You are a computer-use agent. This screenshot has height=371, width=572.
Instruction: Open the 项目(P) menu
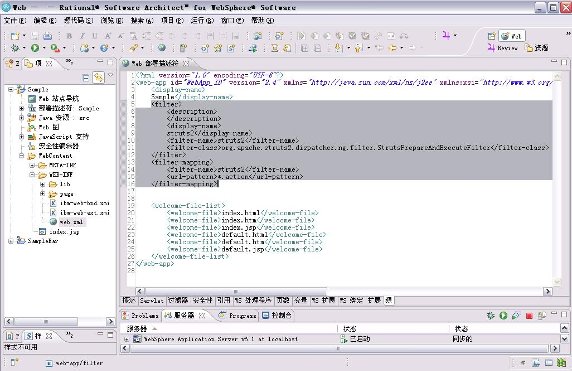pyautogui.click(x=172, y=20)
